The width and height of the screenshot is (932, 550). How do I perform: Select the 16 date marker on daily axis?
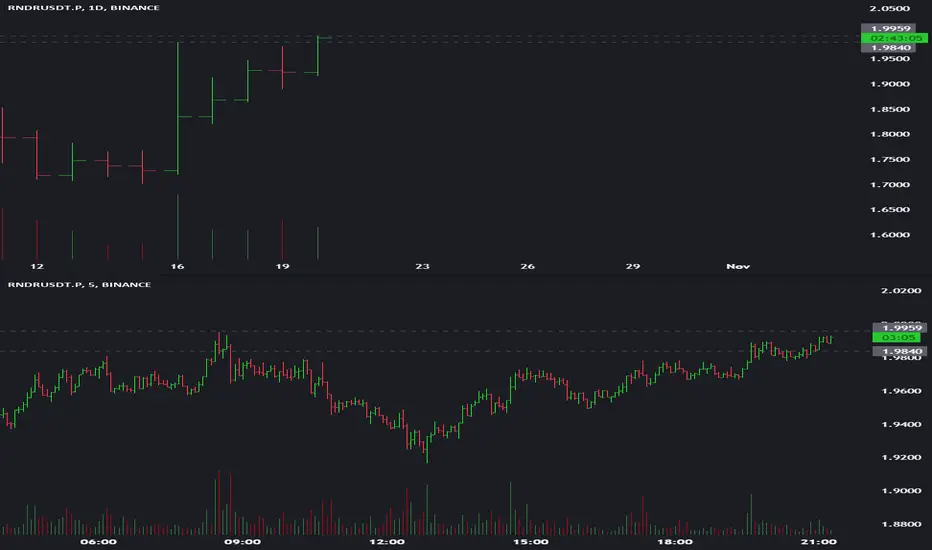177,266
